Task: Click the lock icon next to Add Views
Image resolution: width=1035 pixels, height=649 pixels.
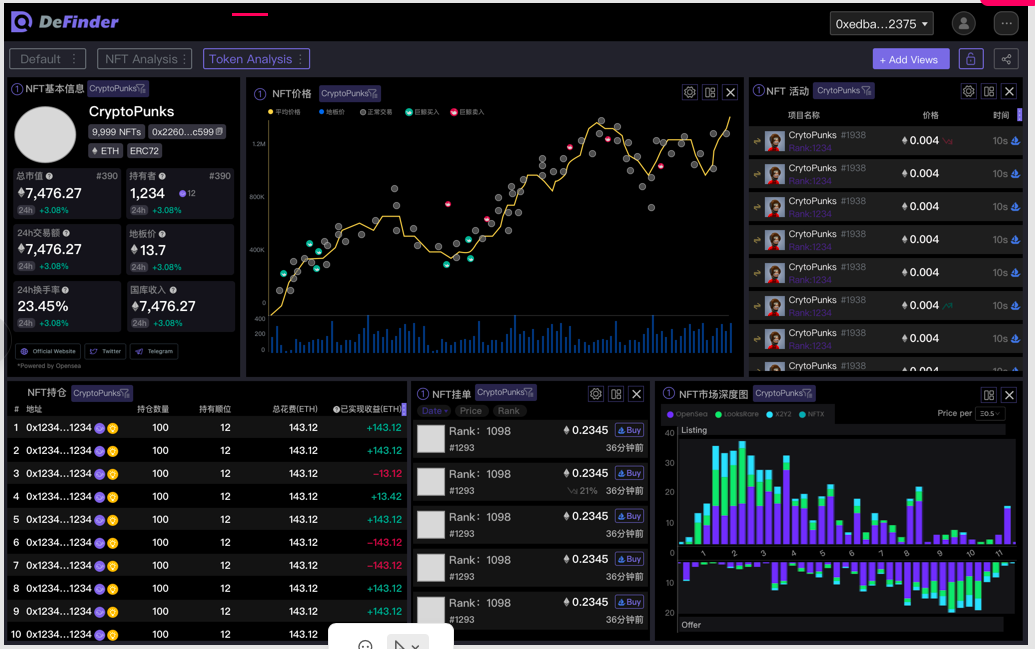Action: click(x=970, y=59)
